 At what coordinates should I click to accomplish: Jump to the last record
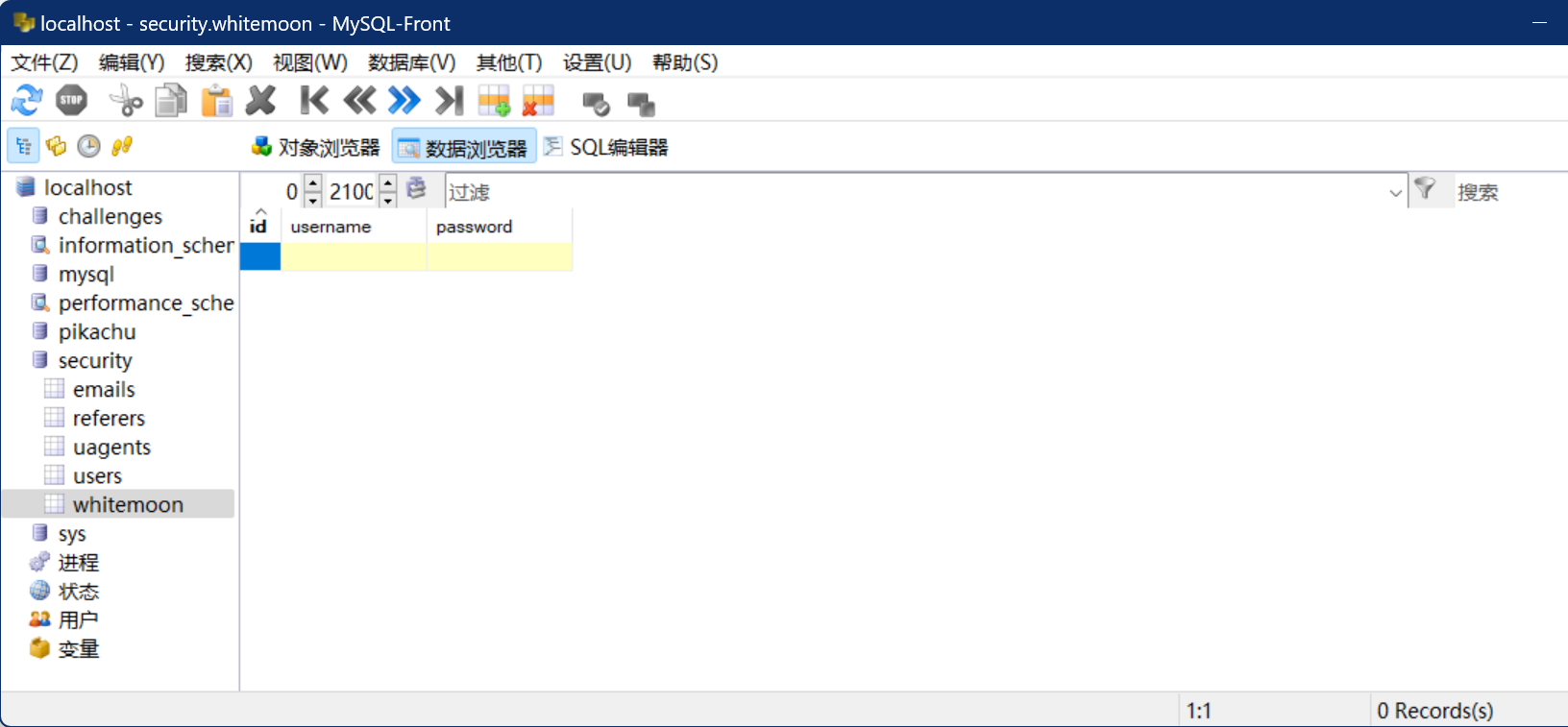coord(449,100)
